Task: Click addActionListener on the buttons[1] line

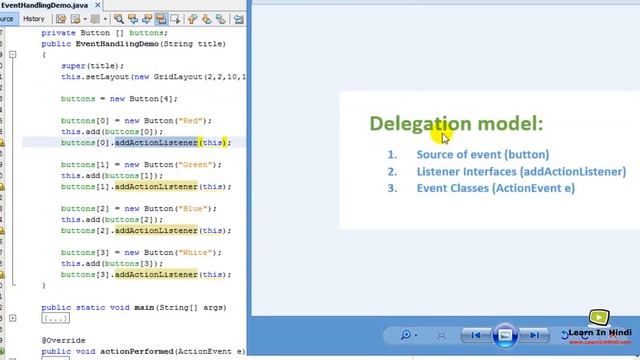Action: pos(156,187)
